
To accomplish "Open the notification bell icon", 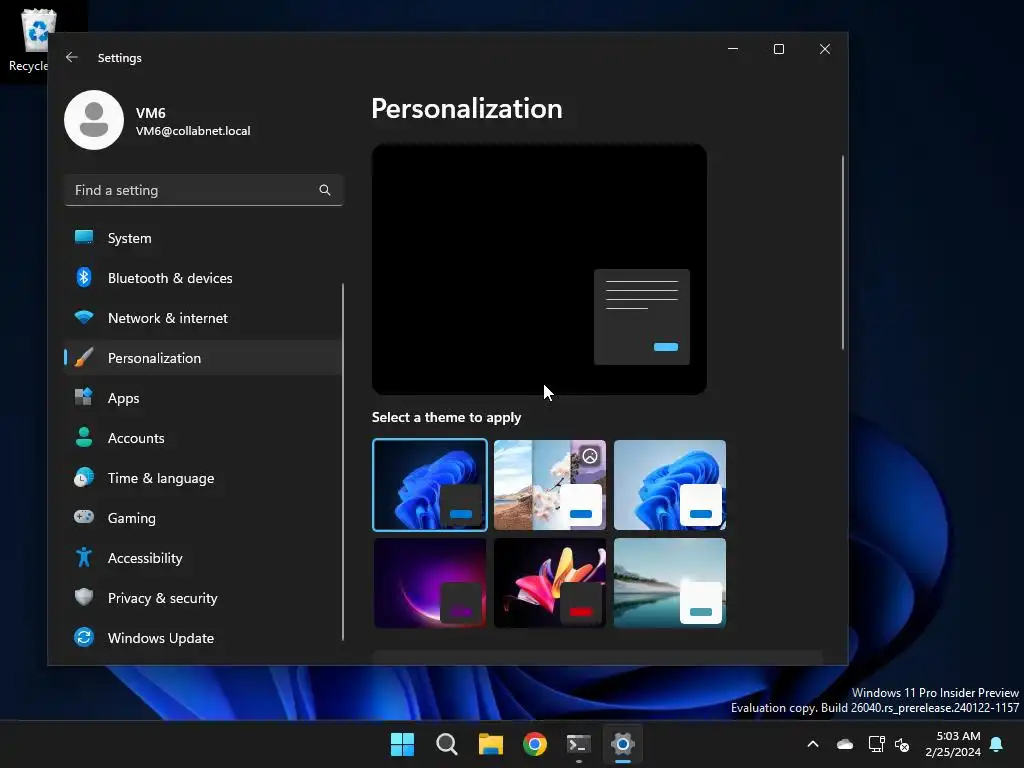I will (x=997, y=744).
